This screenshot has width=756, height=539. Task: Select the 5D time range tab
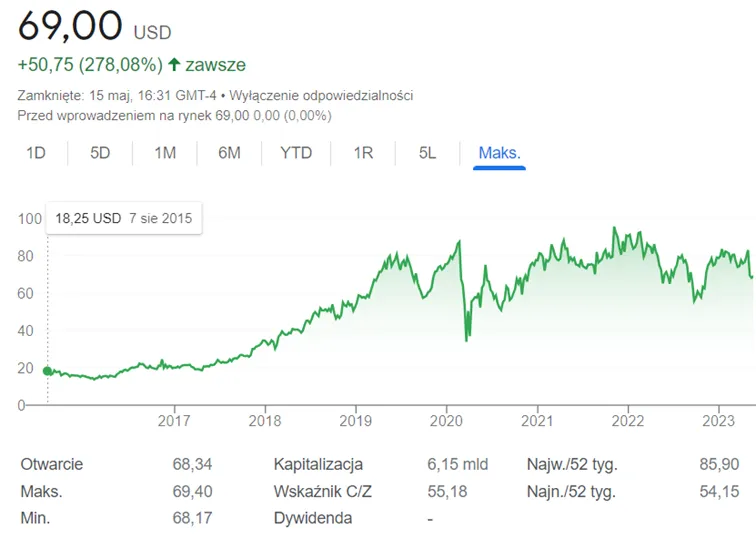(x=100, y=153)
